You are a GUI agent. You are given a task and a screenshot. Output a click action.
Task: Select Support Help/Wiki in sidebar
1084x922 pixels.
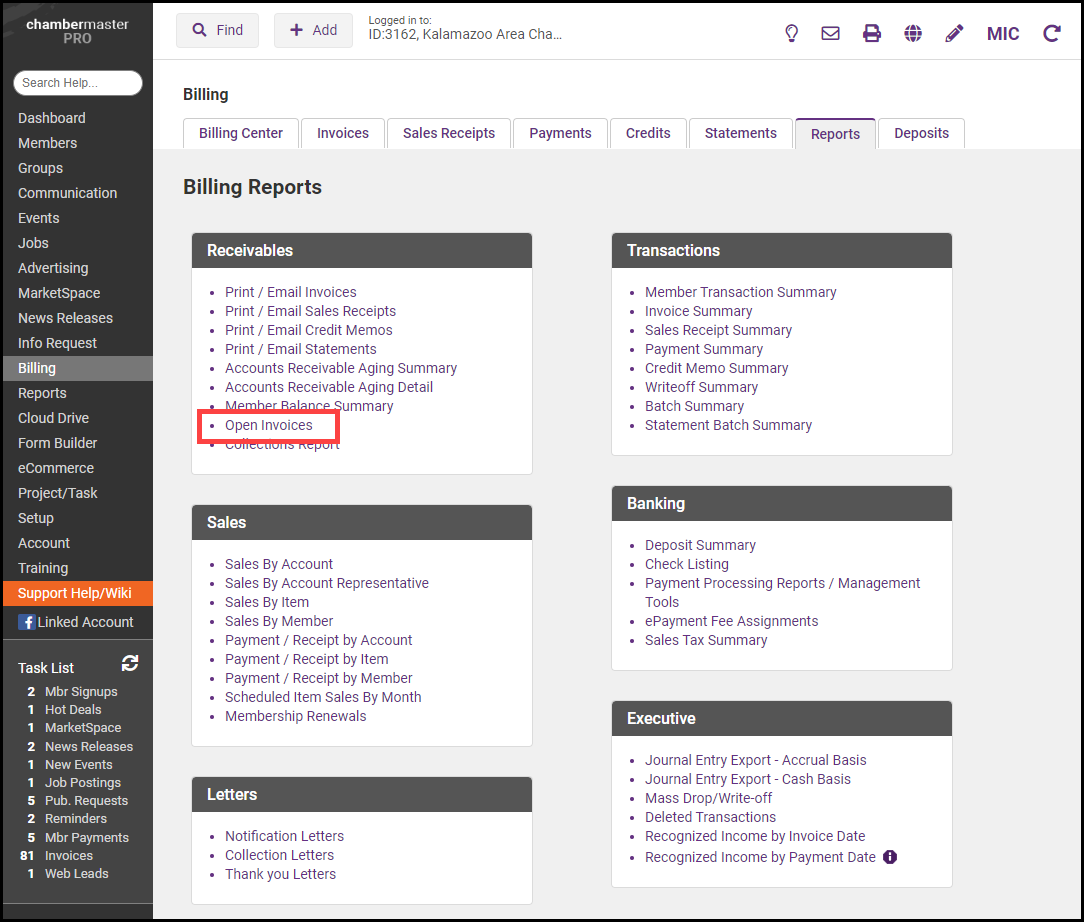point(75,593)
